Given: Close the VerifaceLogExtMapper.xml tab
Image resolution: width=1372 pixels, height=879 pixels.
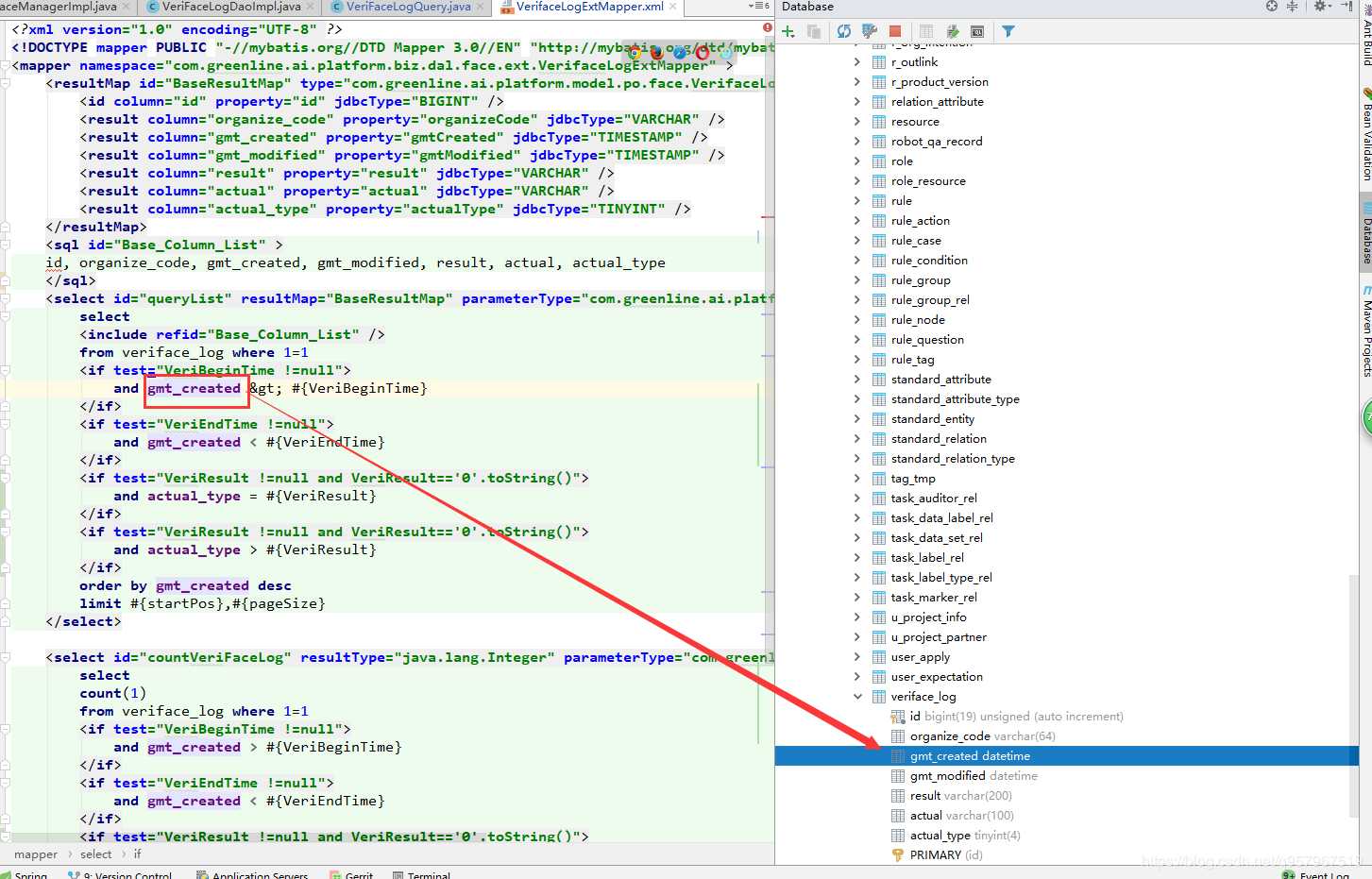Looking at the screenshot, I should (672, 7).
